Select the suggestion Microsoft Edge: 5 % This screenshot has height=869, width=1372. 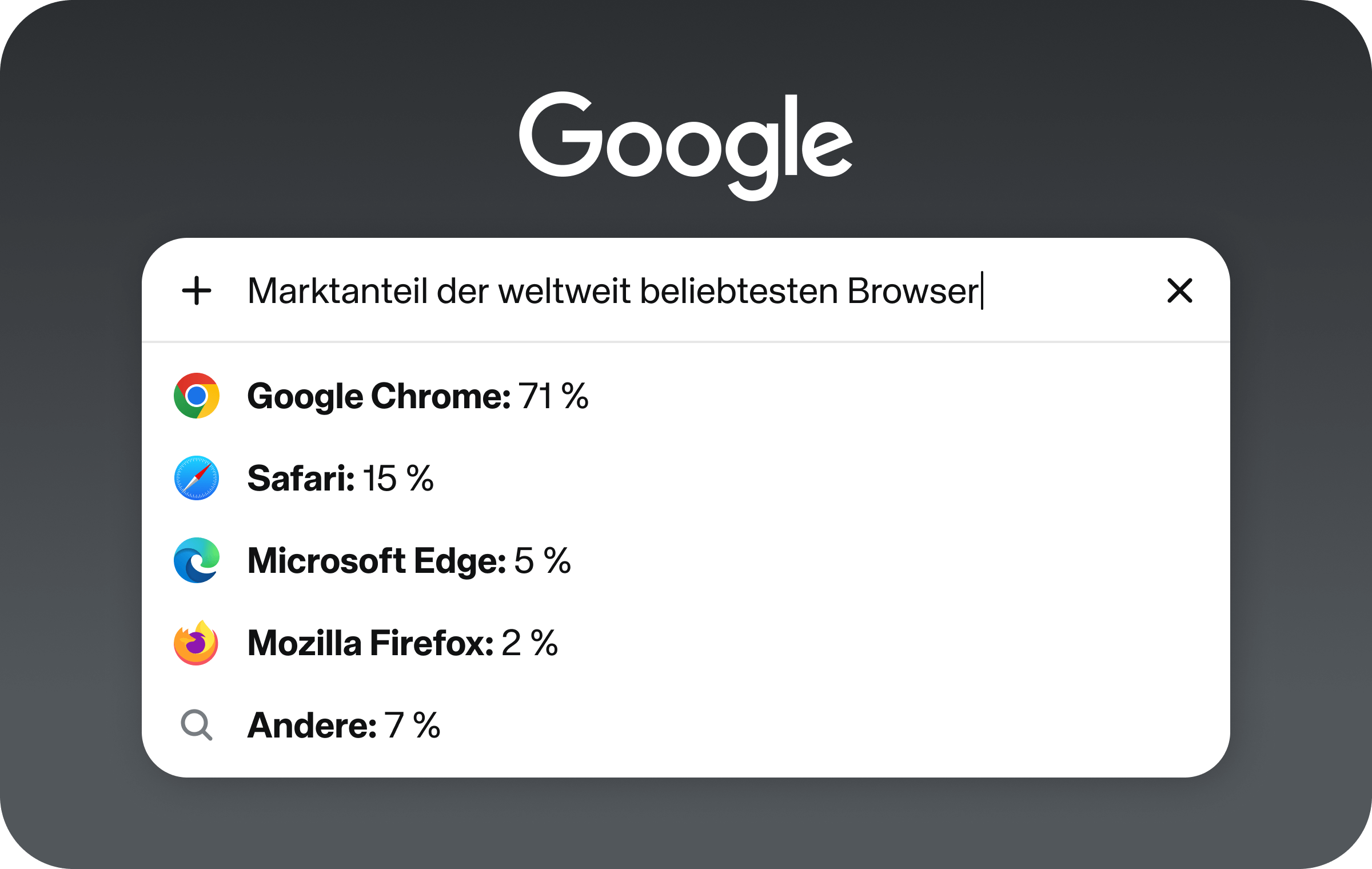pos(409,561)
